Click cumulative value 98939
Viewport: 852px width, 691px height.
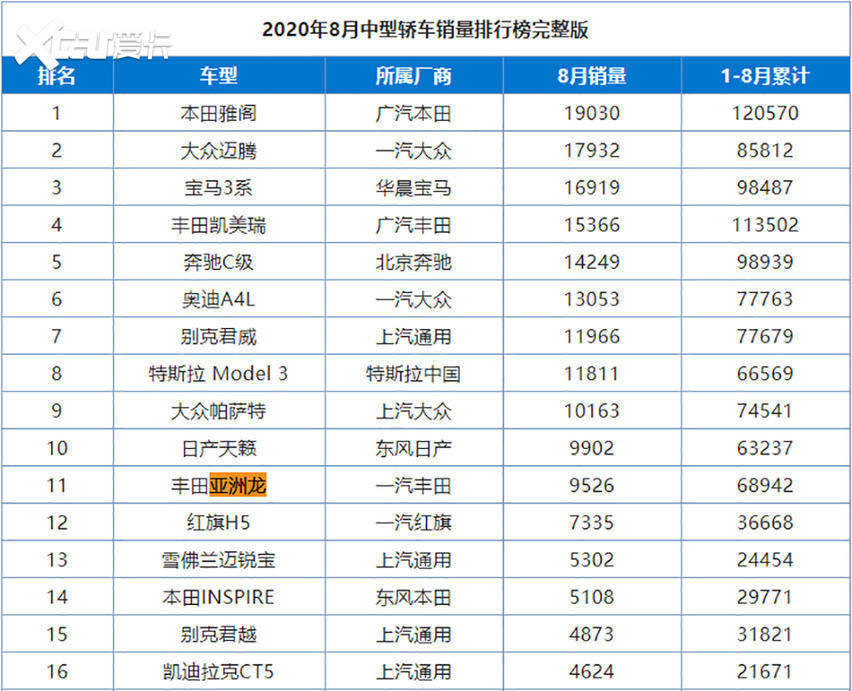tap(765, 262)
